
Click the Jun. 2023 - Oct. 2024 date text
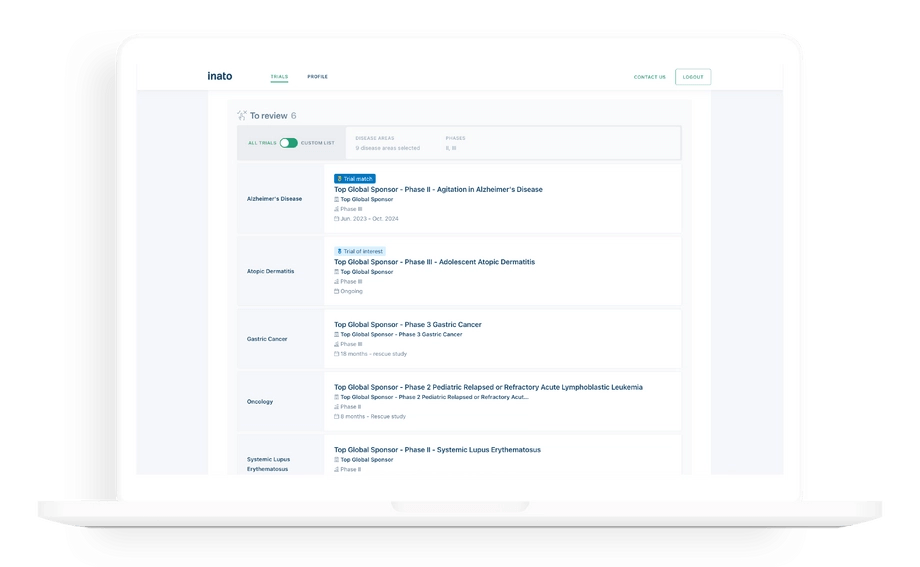click(370, 218)
